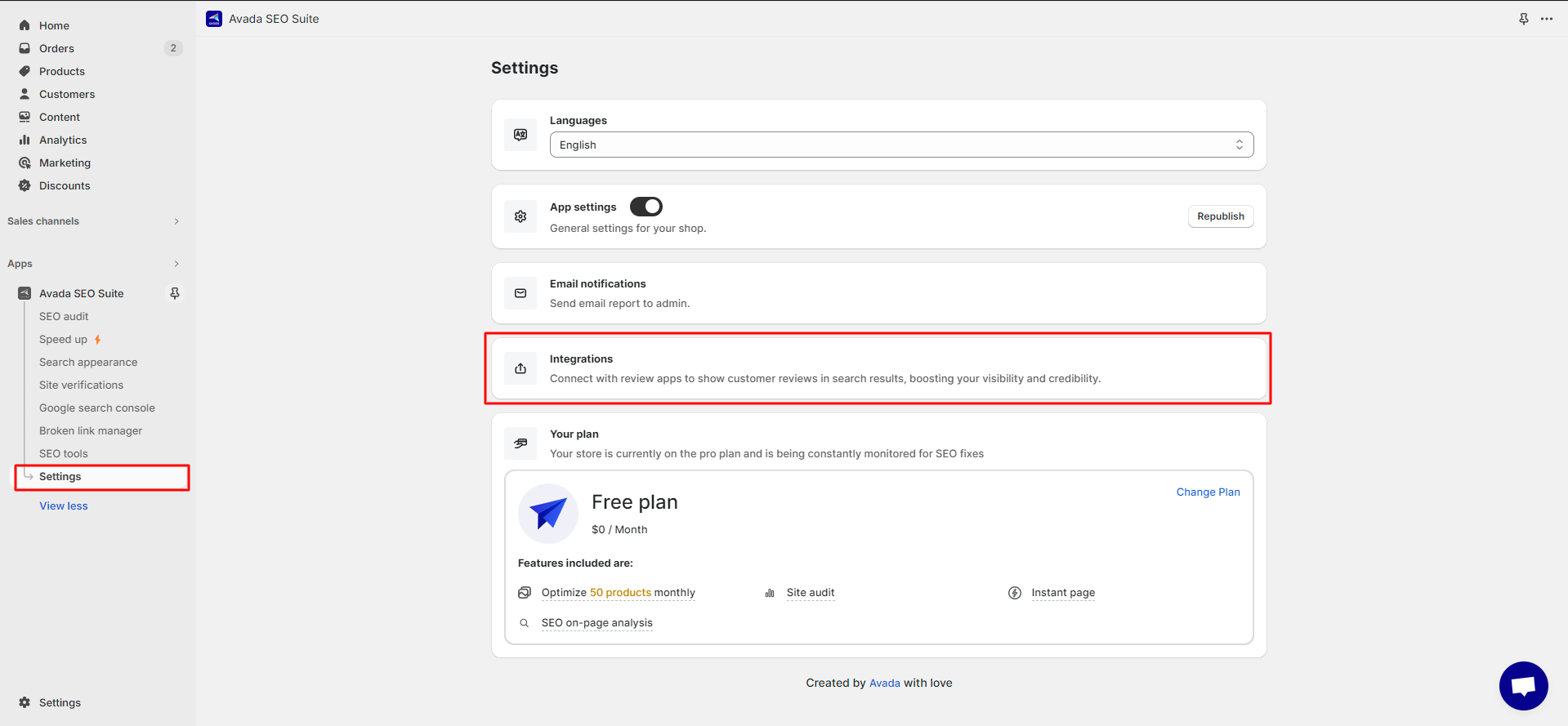Click the Email notifications envelope icon

(520, 293)
